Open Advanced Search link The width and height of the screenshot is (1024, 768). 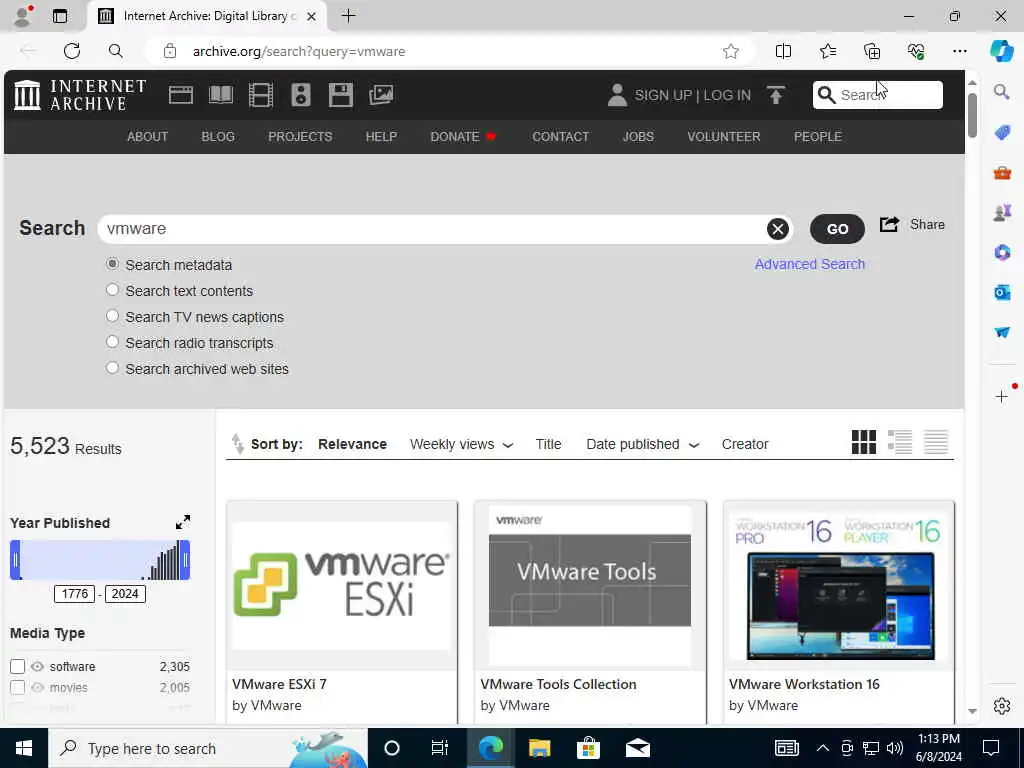pyautogui.click(x=810, y=264)
